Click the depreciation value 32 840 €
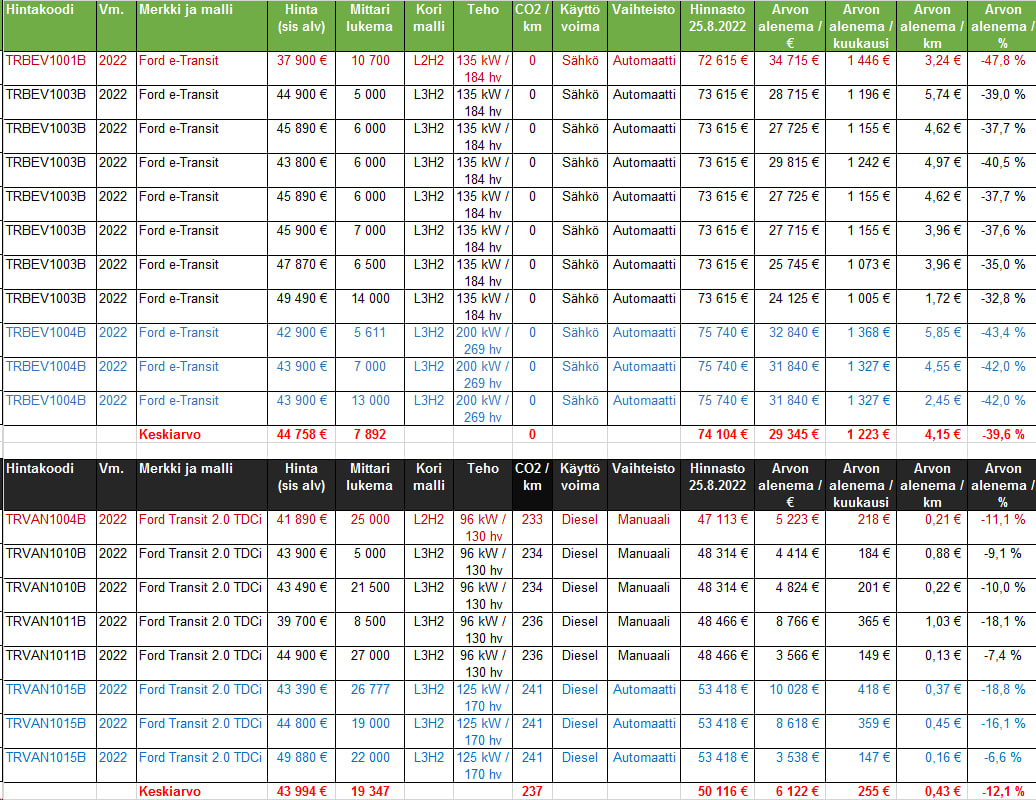This screenshot has width=1036, height=800. (790, 340)
